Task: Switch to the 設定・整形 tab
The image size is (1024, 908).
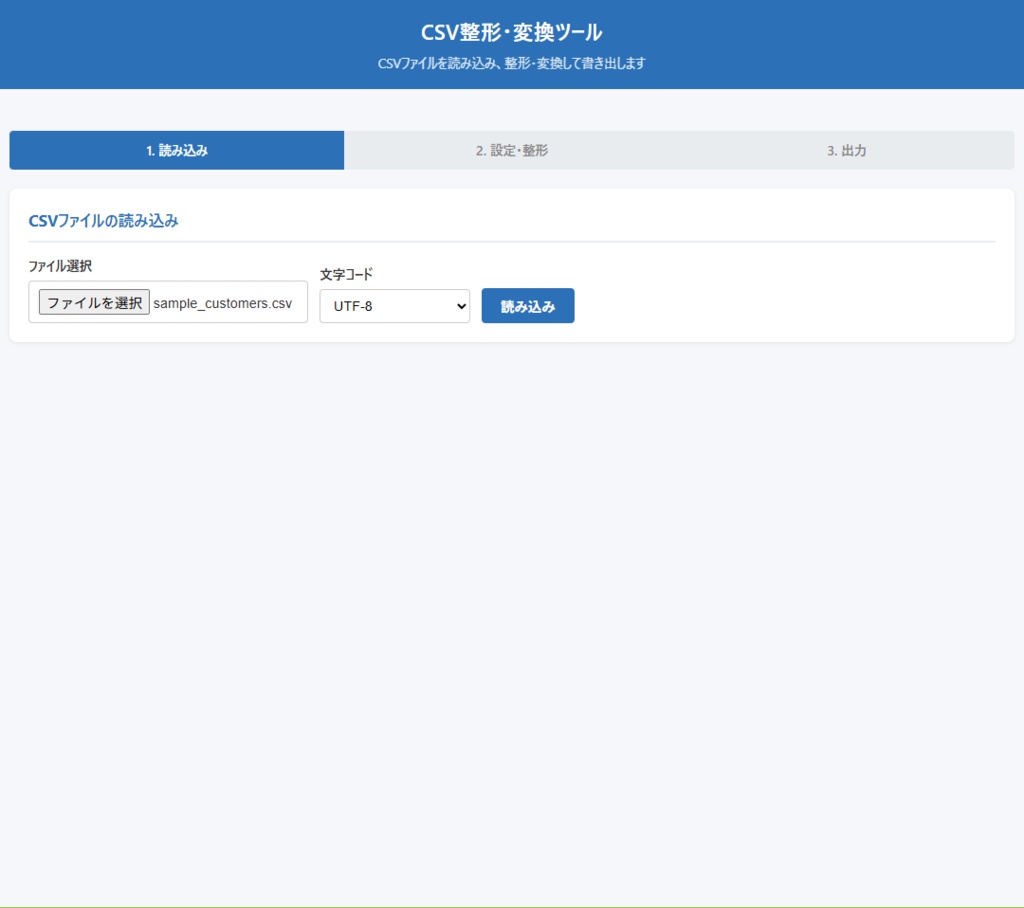Action: point(511,150)
